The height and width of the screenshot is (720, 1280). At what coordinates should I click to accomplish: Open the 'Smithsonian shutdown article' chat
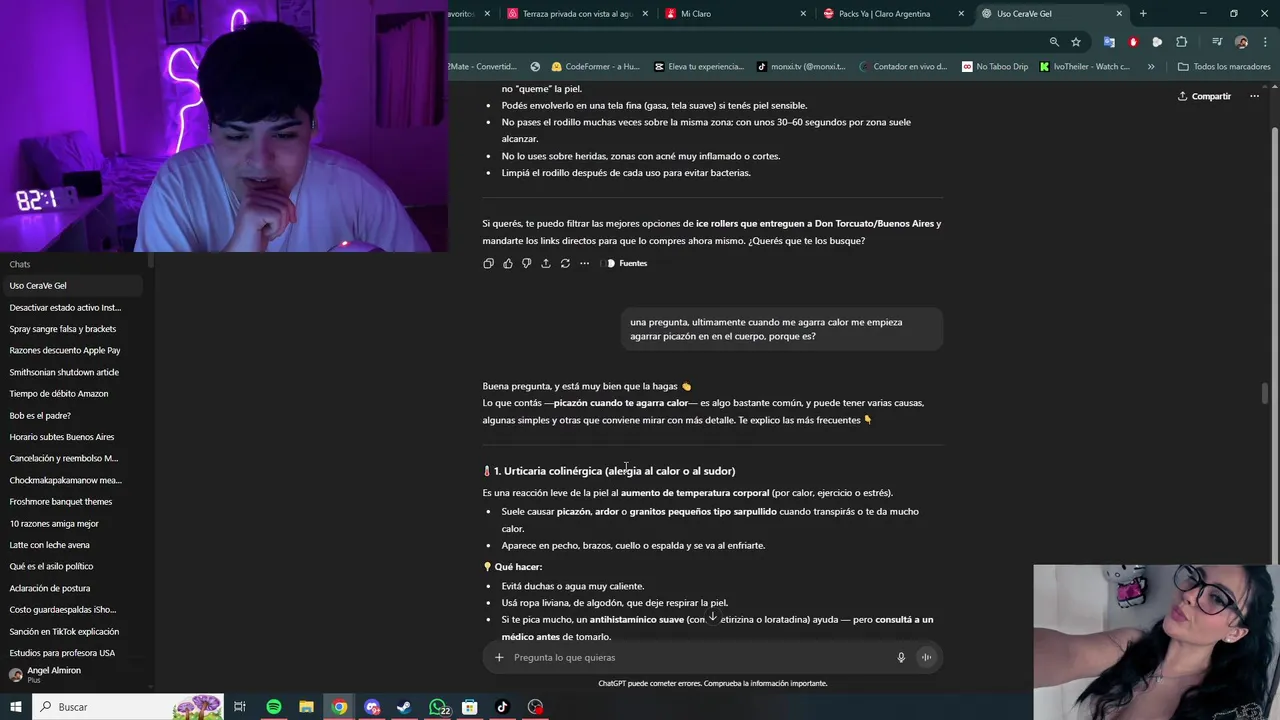(72, 372)
